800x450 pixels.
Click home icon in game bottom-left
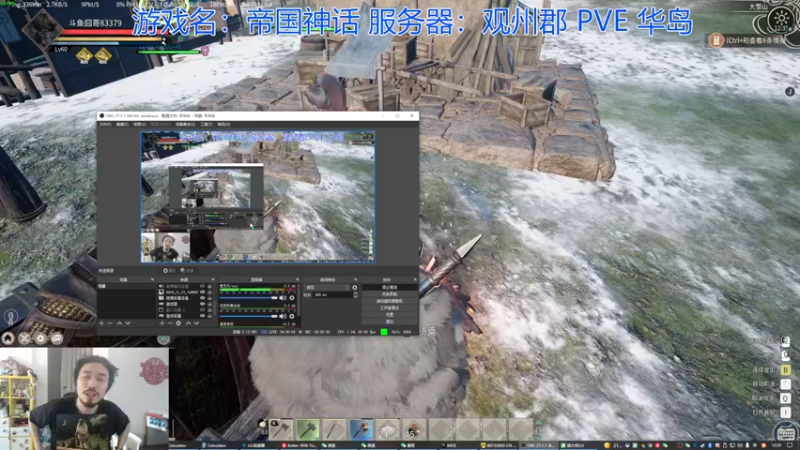point(8,338)
